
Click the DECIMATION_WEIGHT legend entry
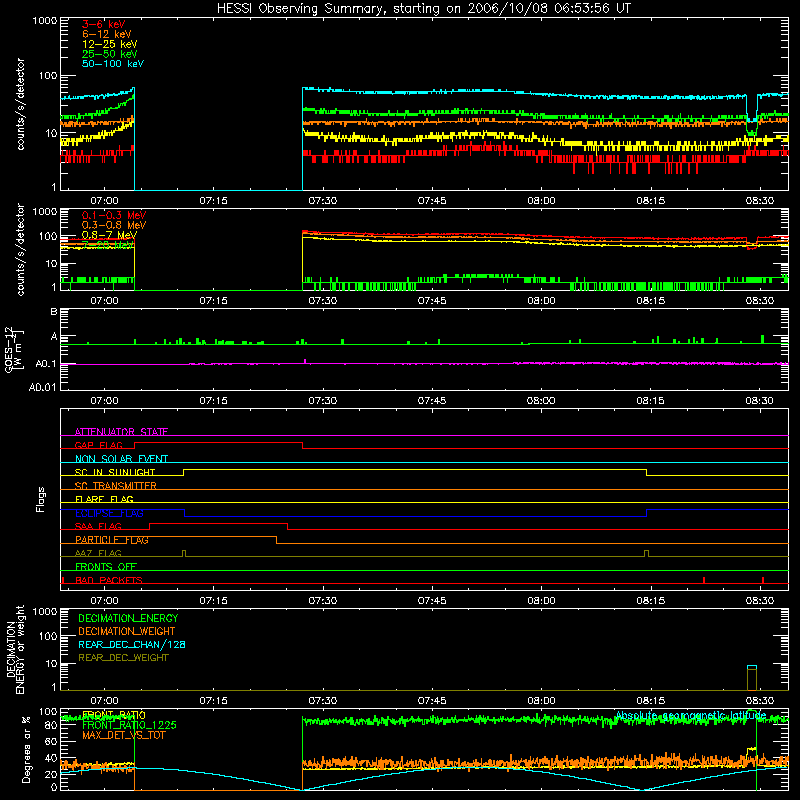coord(127,632)
